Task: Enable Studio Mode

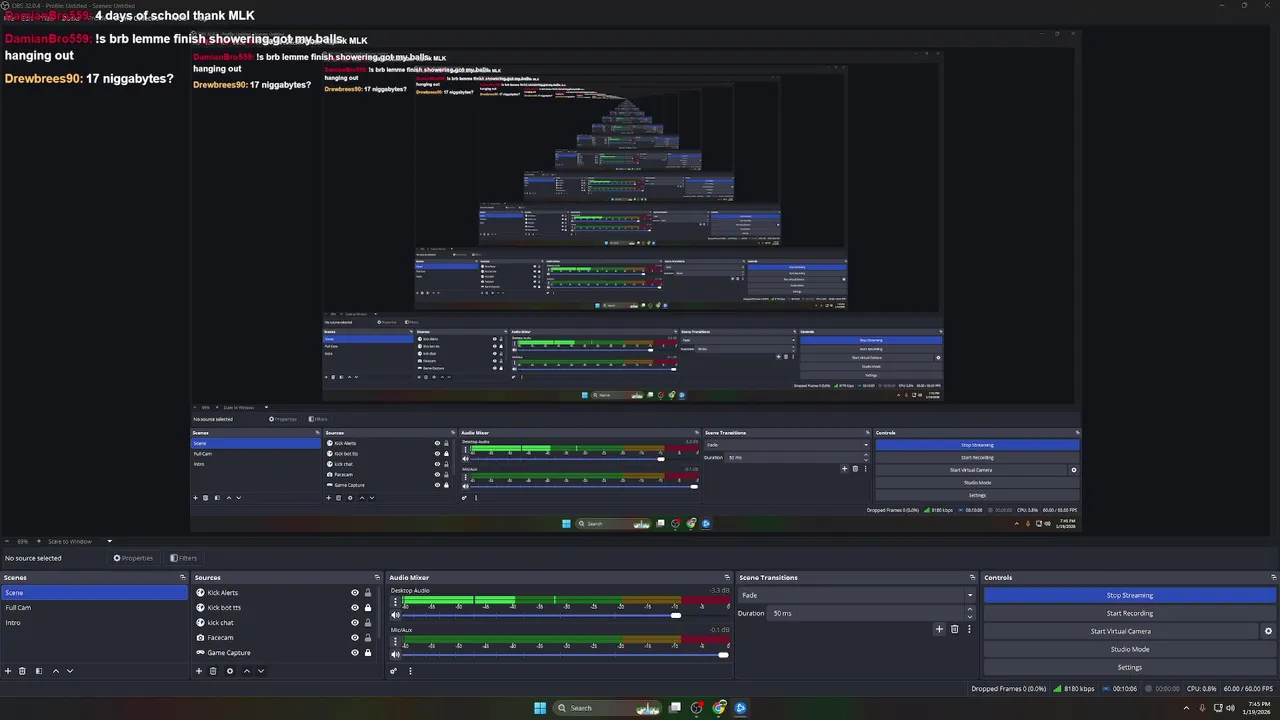Action: click(x=1130, y=649)
